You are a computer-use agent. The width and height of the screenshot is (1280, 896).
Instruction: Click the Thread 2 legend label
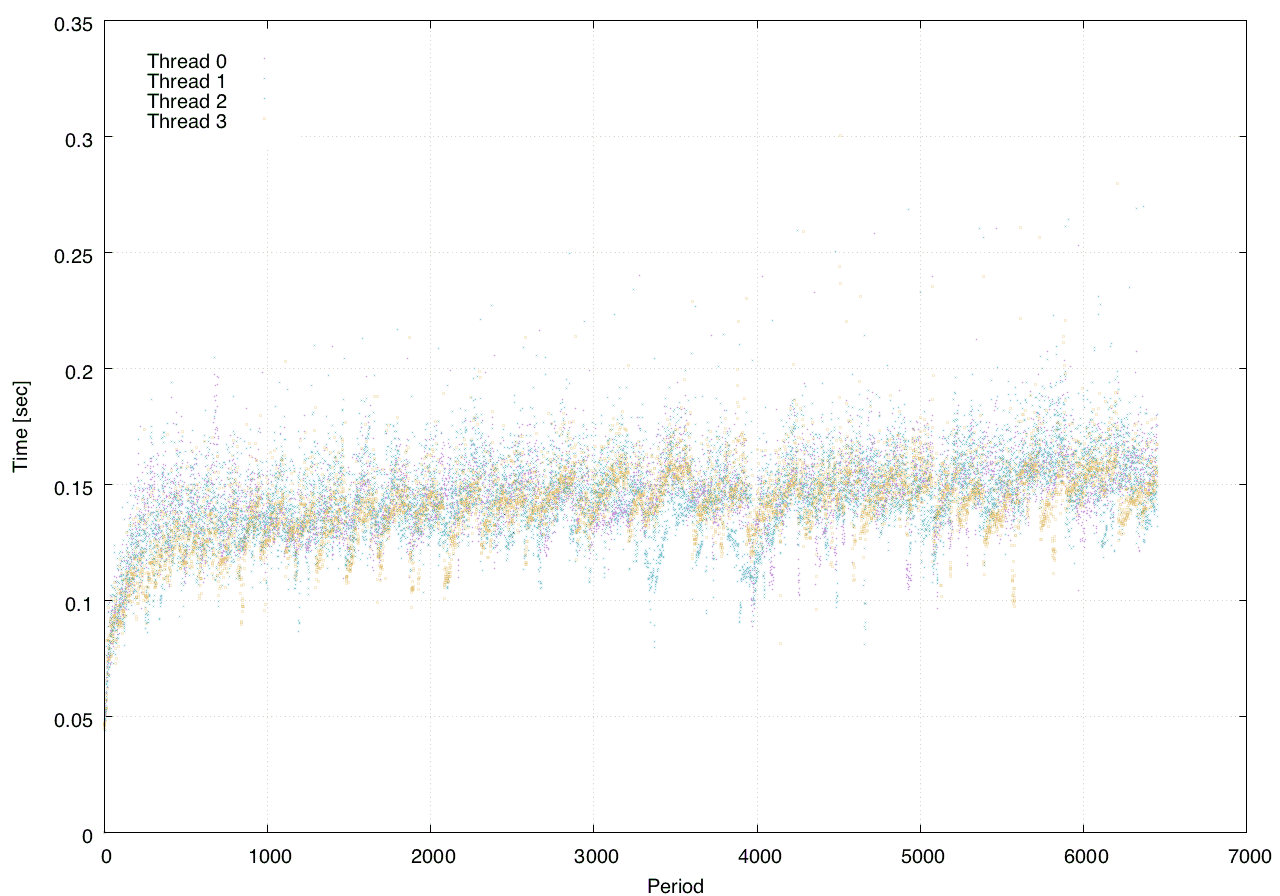click(187, 102)
